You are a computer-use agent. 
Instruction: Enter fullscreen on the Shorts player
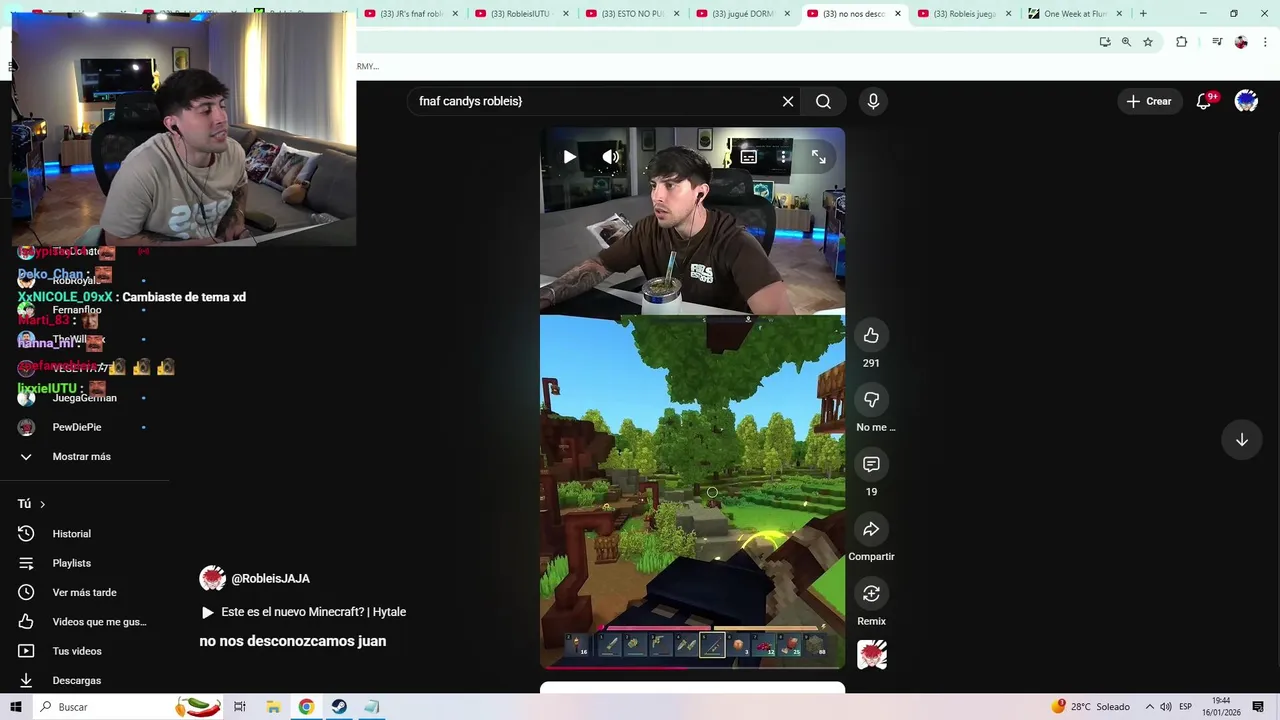(818, 157)
